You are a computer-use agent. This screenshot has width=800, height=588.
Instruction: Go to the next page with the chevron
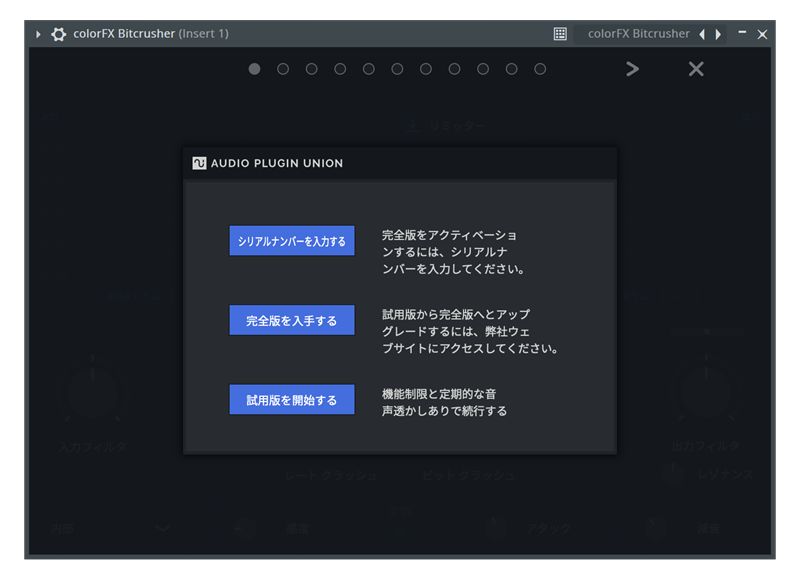click(633, 69)
